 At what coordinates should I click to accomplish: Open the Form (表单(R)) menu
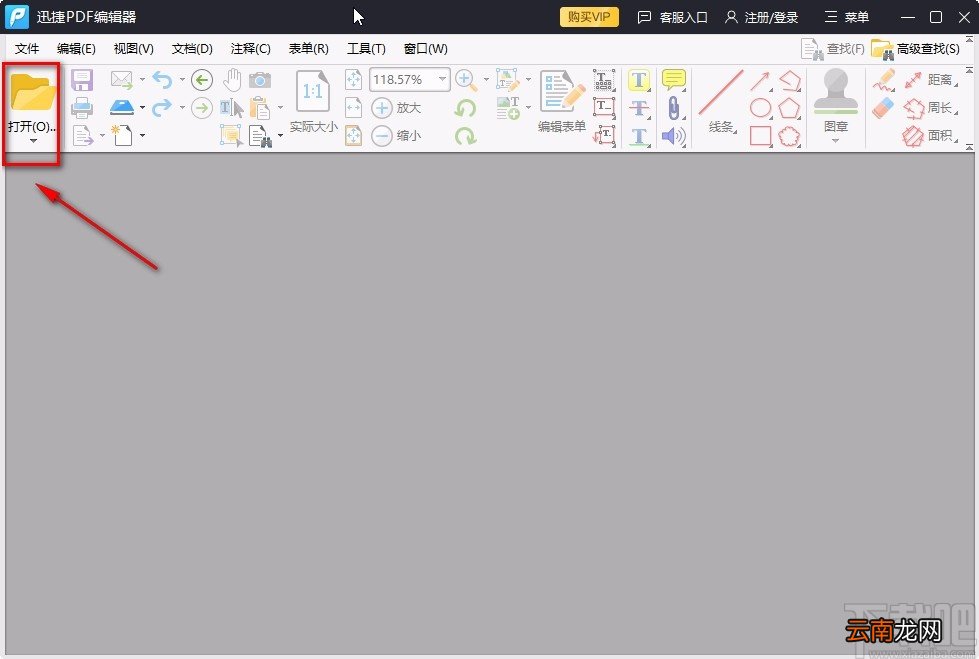click(308, 49)
